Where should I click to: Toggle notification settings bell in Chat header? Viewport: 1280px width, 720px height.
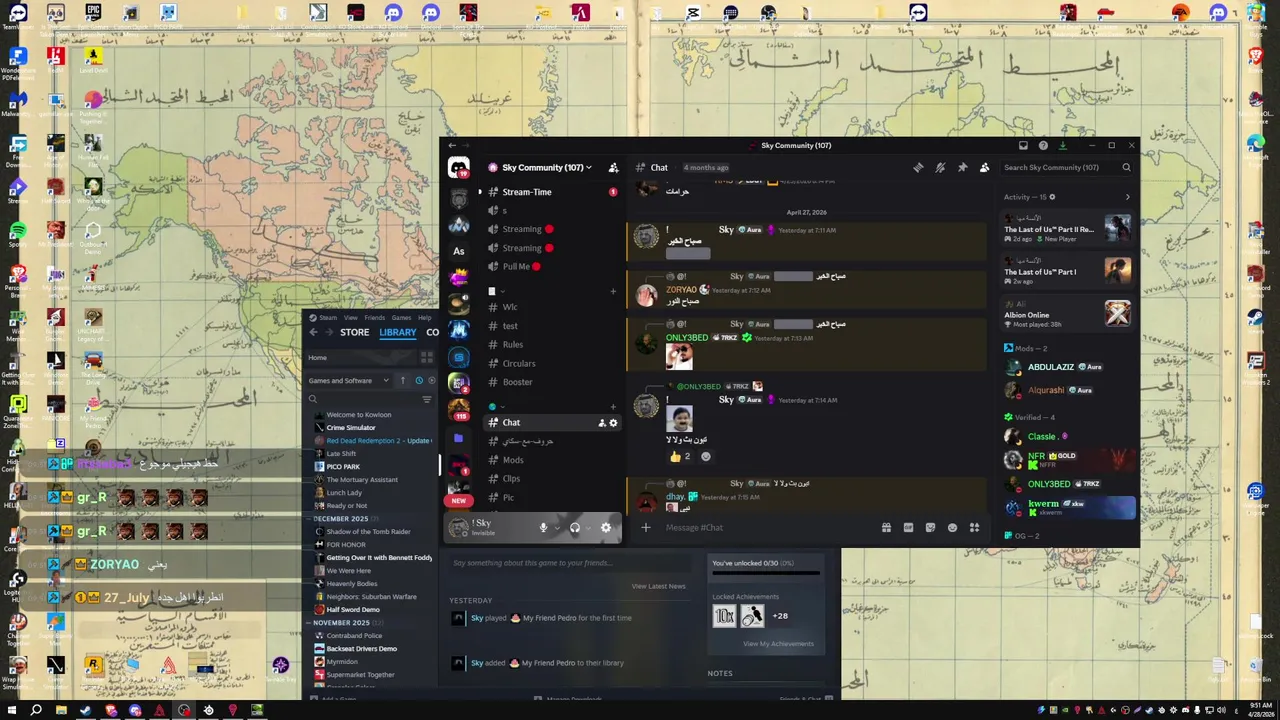[x=940, y=168]
